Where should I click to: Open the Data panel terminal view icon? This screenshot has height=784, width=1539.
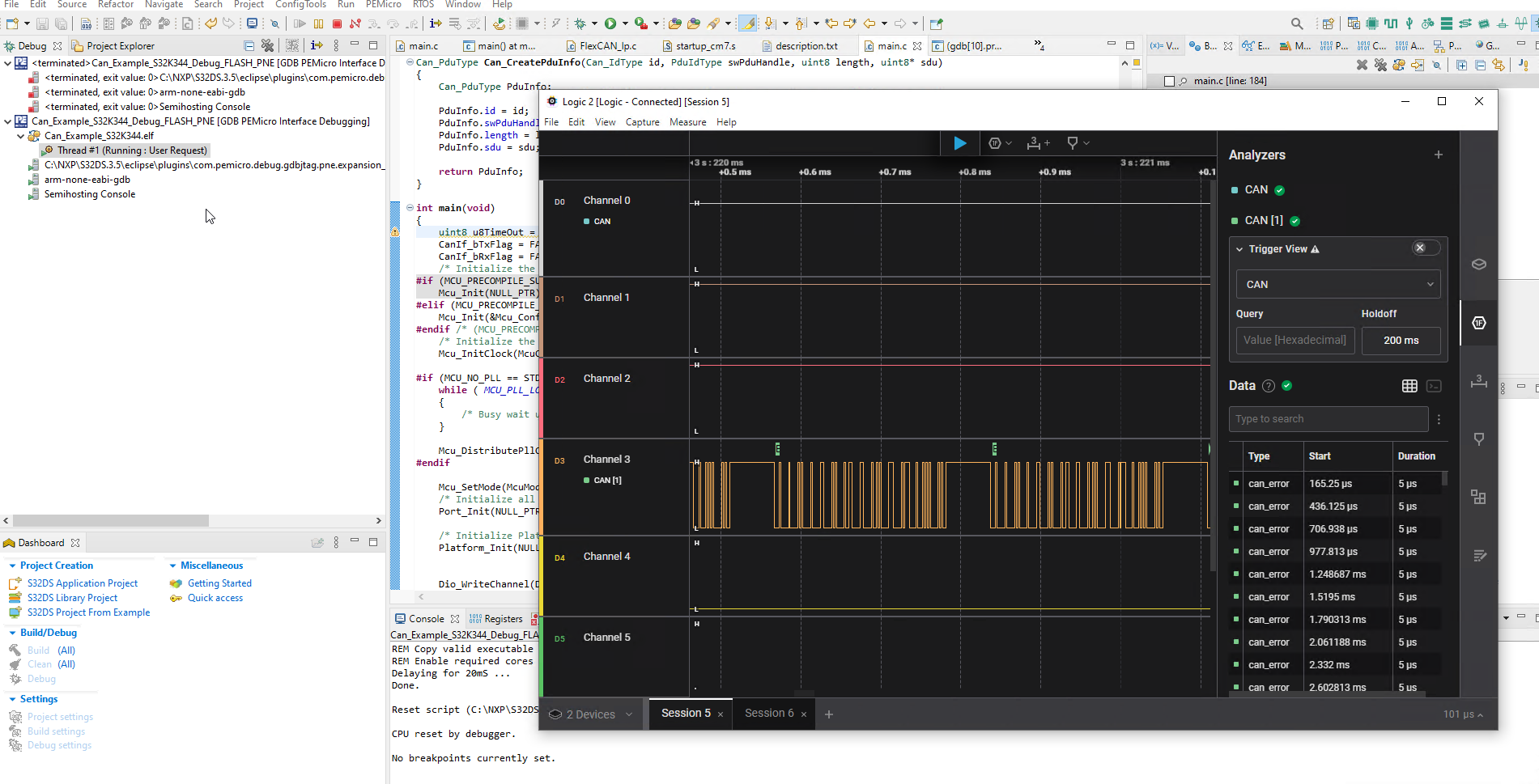1434,386
